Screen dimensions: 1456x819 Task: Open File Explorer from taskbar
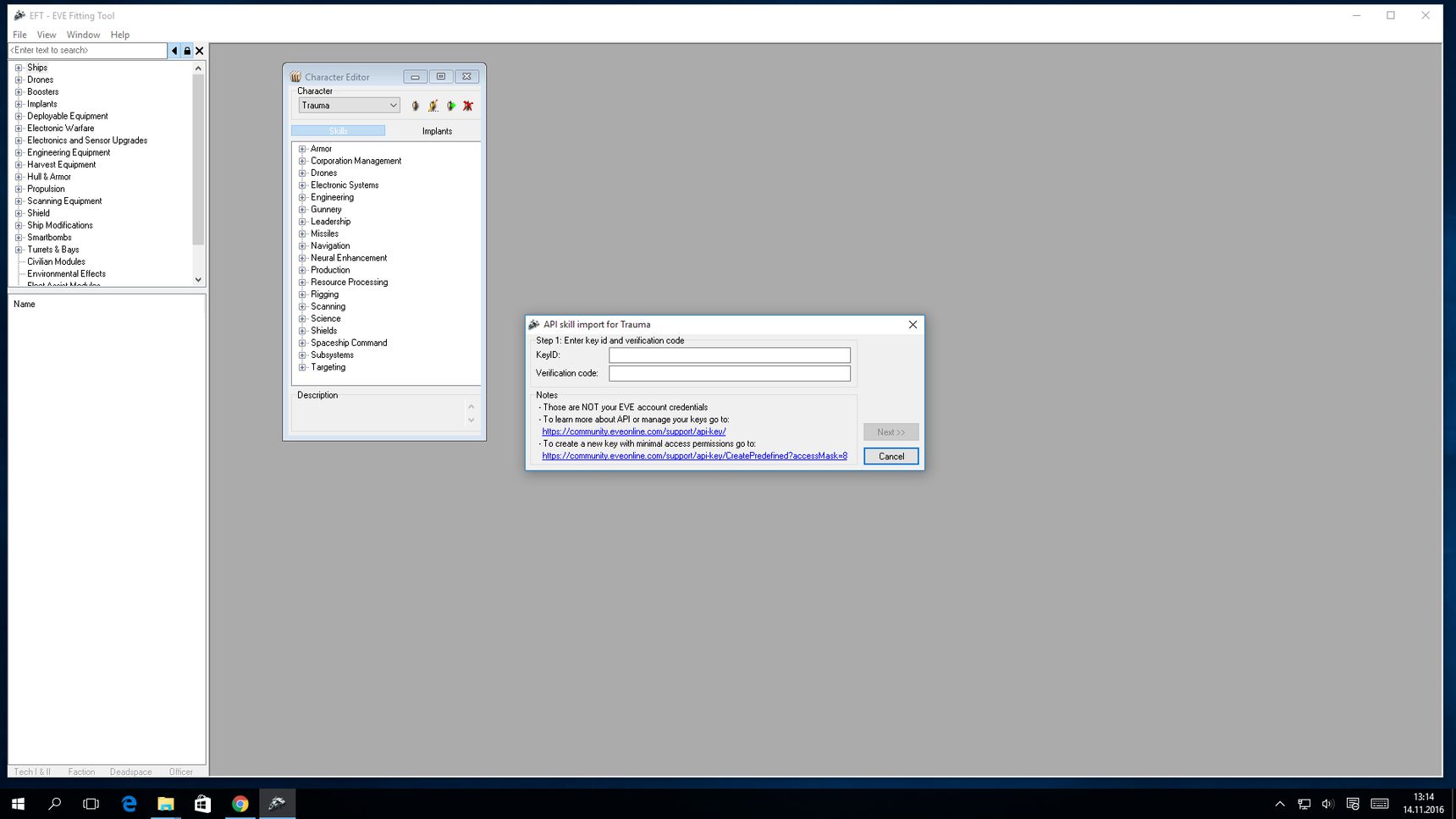pyautogui.click(x=166, y=804)
